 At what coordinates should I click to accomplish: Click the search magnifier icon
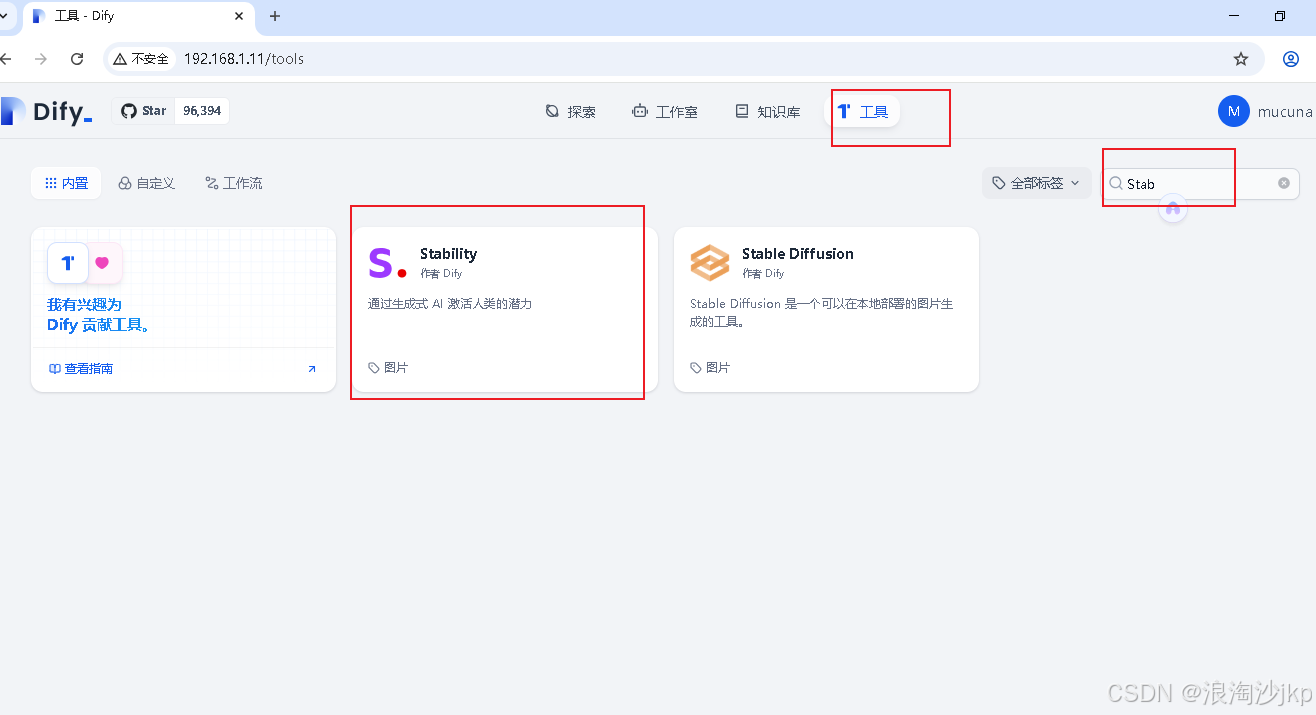coord(1116,183)
